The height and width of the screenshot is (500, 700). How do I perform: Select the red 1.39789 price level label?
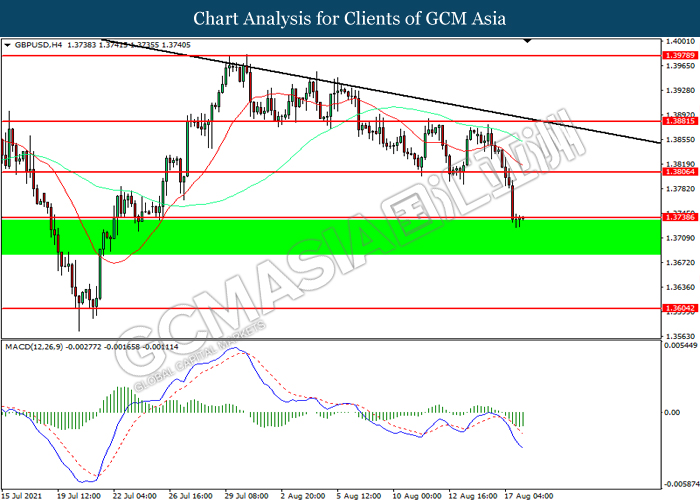coord(680,55)
